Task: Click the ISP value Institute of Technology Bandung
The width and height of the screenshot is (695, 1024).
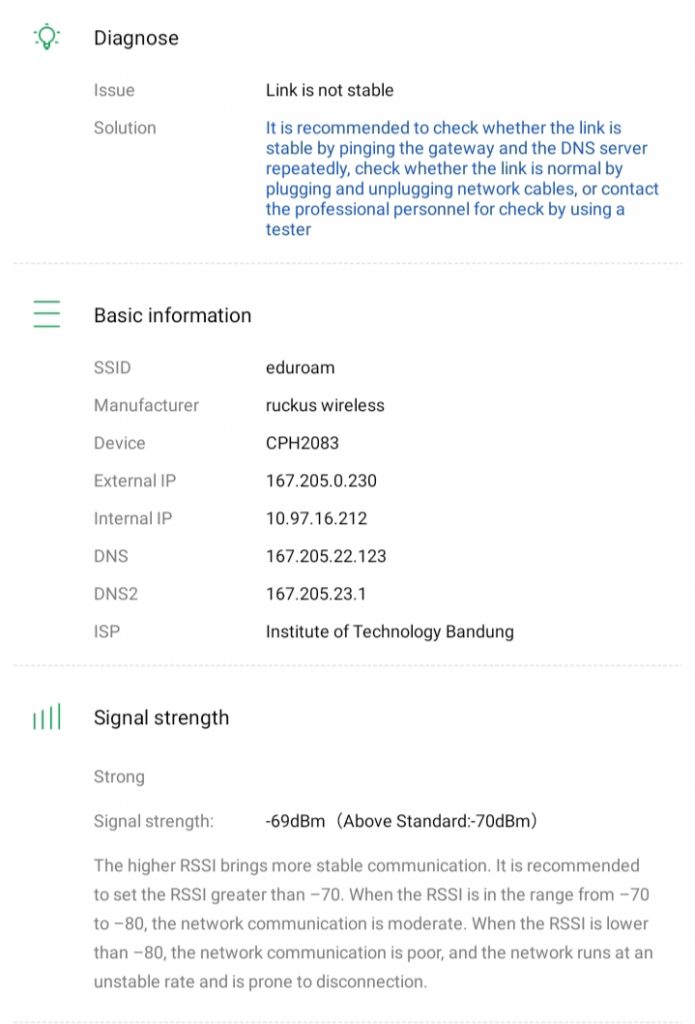Action: [389, 631]
